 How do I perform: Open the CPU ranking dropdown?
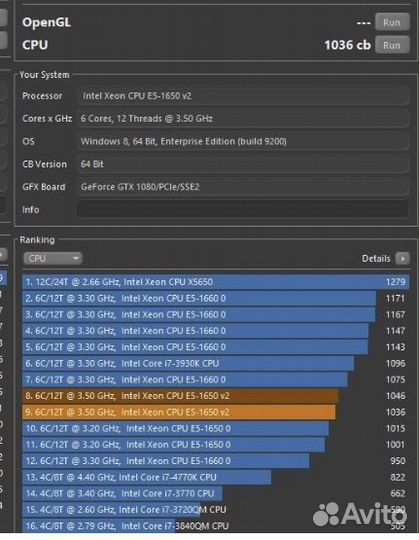[x=53, y=258]
